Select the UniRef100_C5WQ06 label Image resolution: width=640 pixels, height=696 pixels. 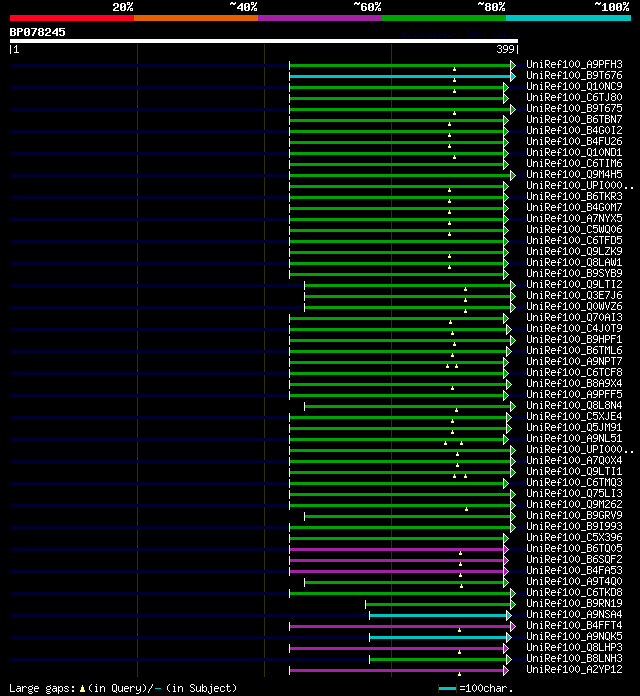coord(574,229)
